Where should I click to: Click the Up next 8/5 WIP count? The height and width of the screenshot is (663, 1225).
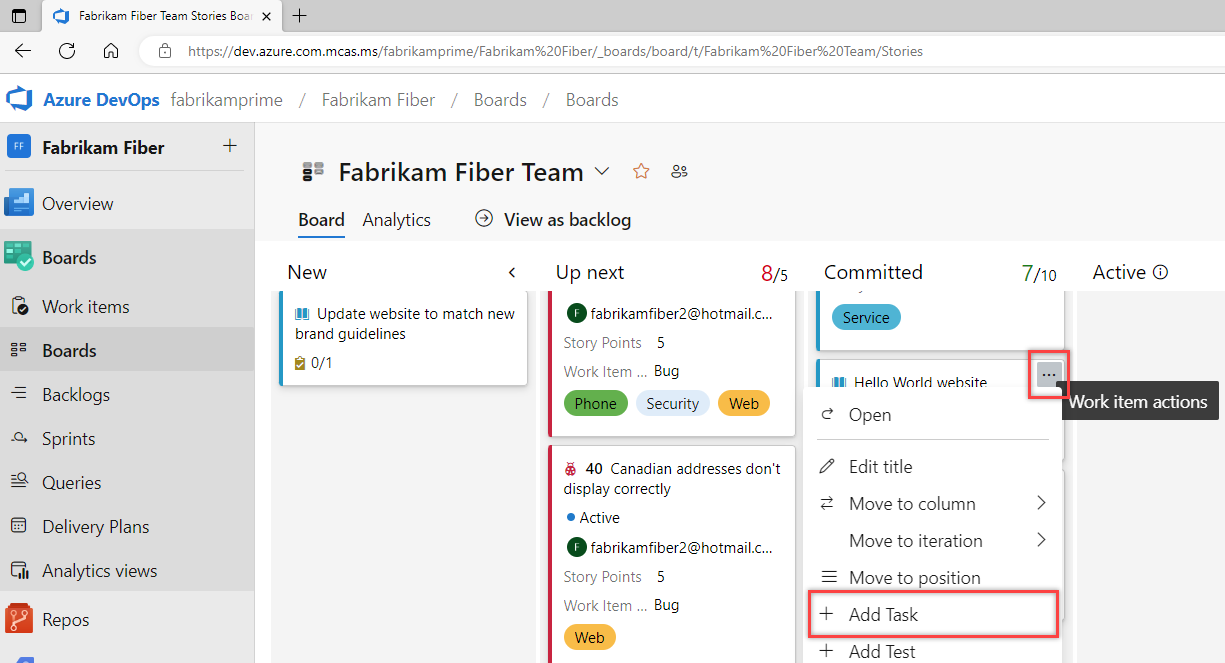[x=775, y=273]
